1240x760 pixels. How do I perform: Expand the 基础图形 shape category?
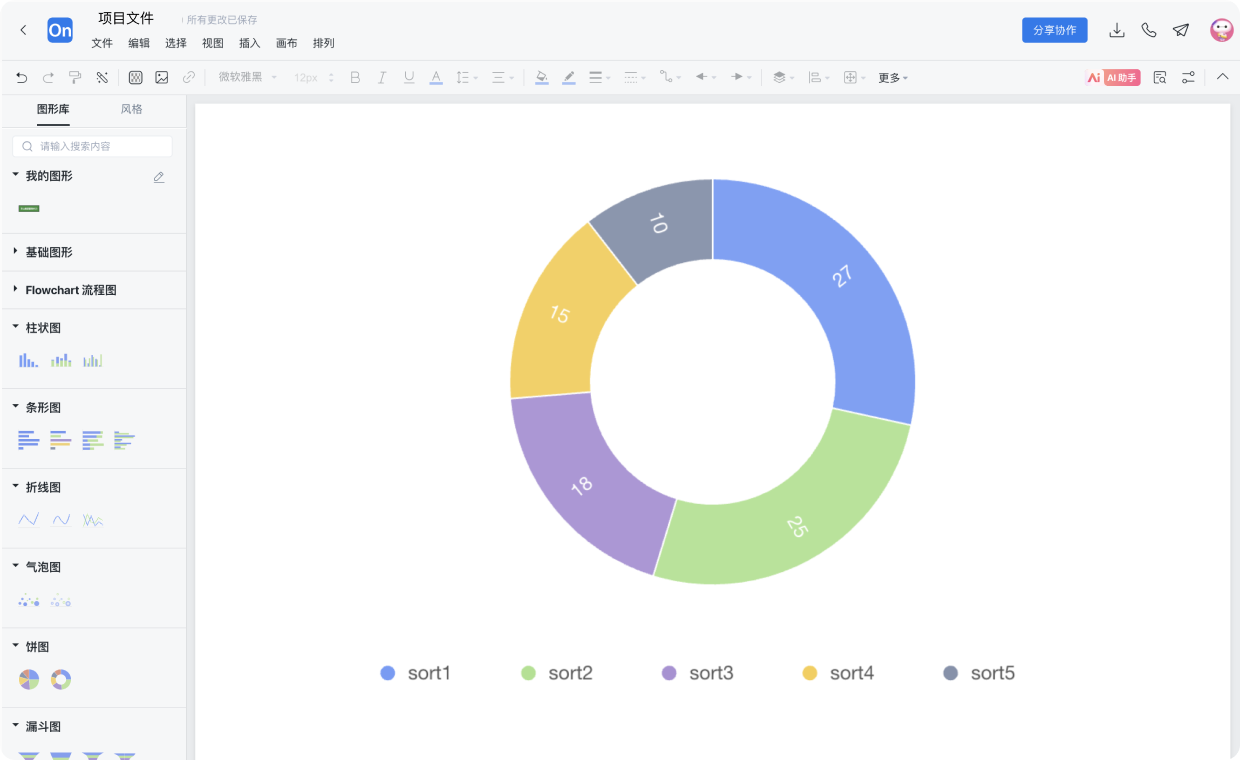click(48, 252)
